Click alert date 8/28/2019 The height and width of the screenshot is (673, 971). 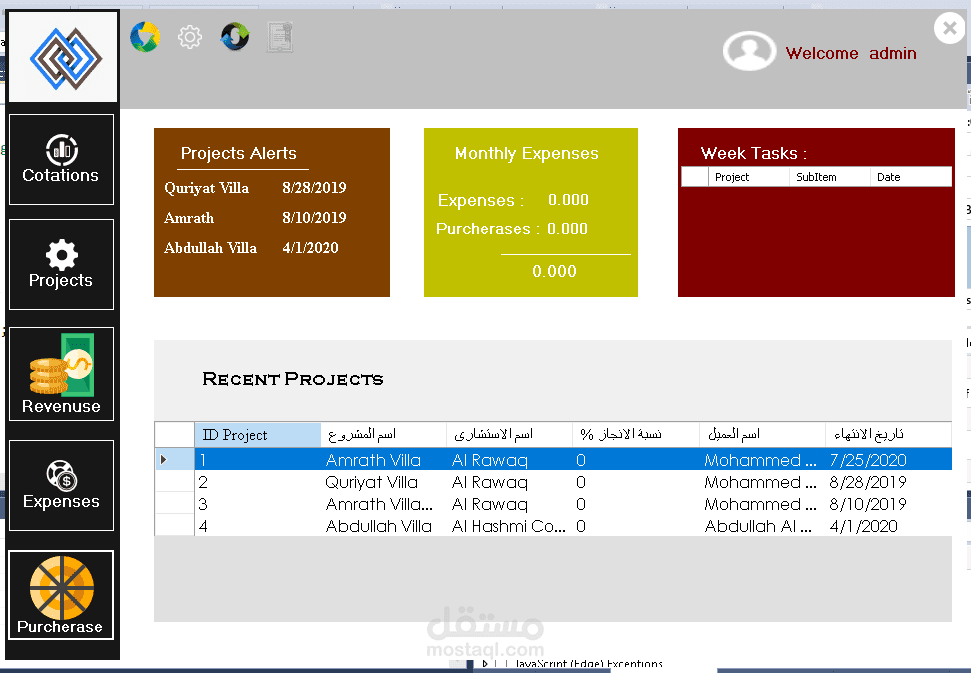pos(314,188)
